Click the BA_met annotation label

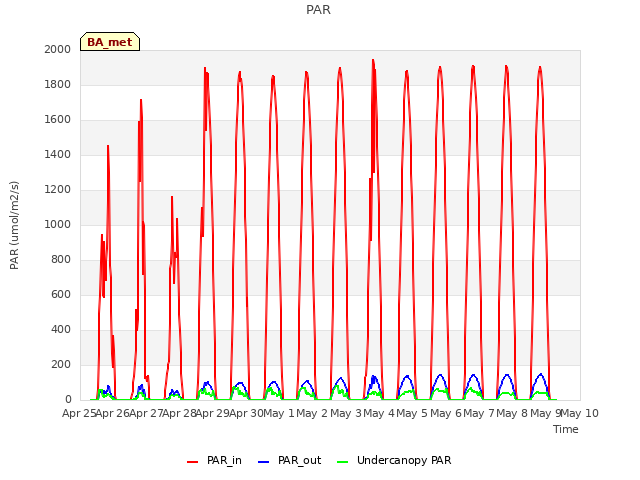(x=110, y=42)
